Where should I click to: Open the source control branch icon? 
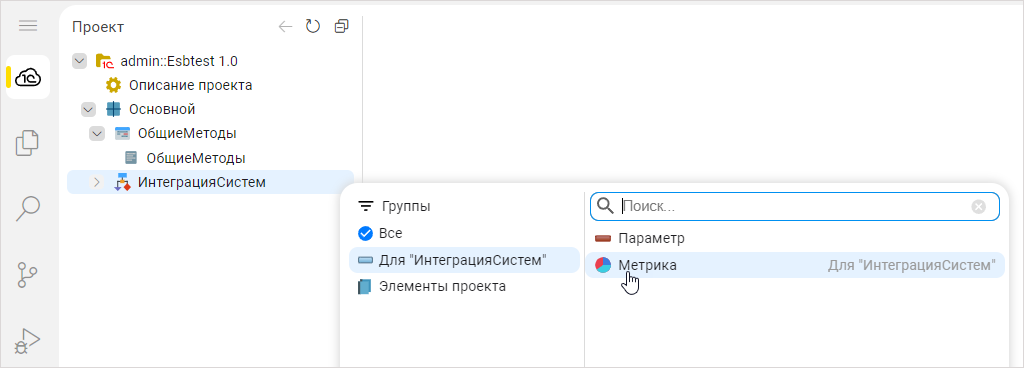click(x=28, y=275)
